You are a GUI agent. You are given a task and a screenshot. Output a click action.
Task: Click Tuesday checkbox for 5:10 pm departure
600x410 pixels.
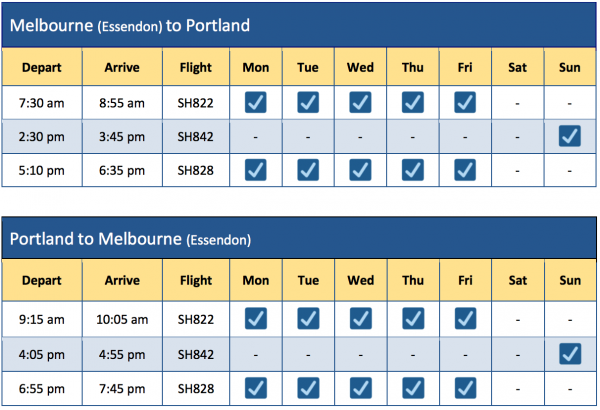(x=308, y=170)
